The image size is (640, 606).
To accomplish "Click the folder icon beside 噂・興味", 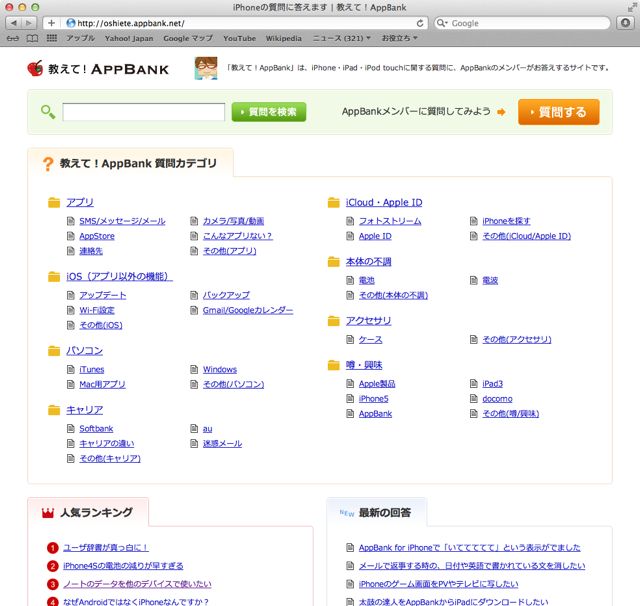I will [333, 365].
